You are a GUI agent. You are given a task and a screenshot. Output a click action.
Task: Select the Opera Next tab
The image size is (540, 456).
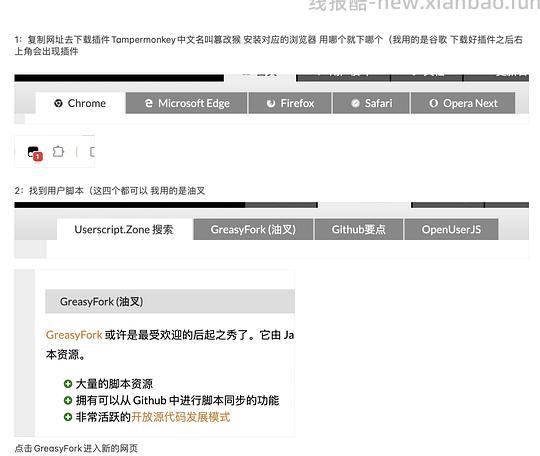pyautogui.click(x=463, y=103)
